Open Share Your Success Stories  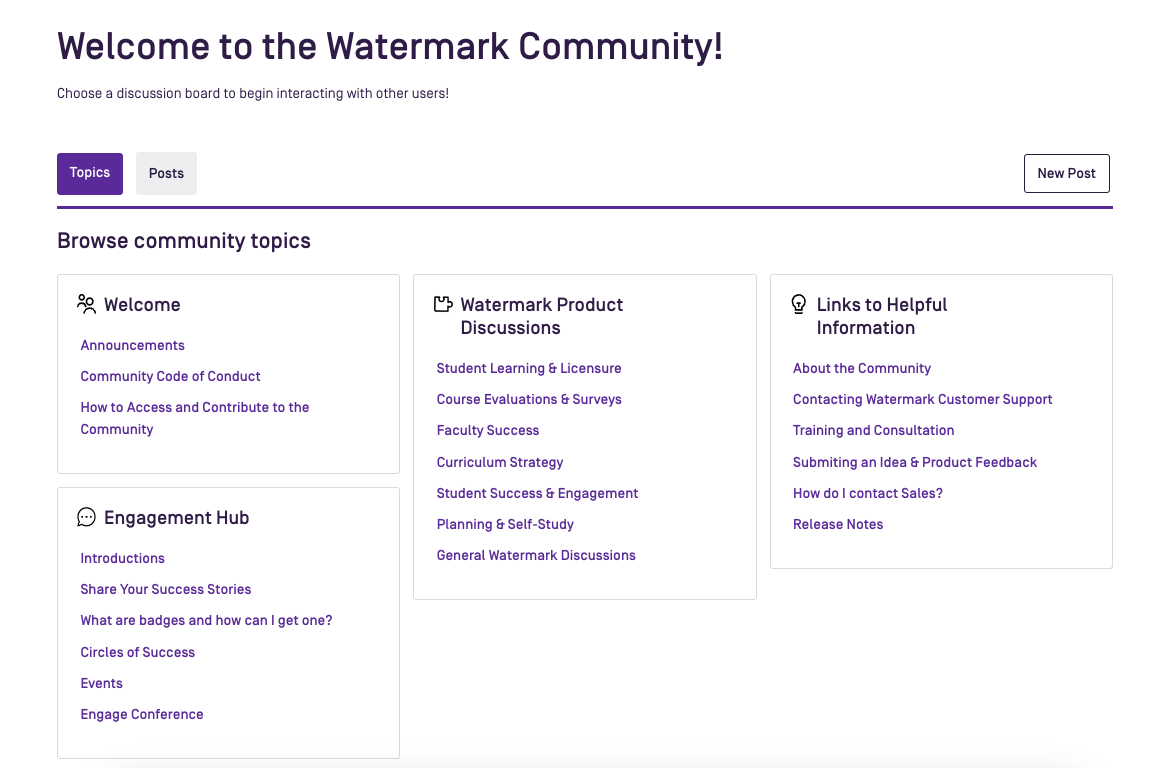[x=166, y=589]
